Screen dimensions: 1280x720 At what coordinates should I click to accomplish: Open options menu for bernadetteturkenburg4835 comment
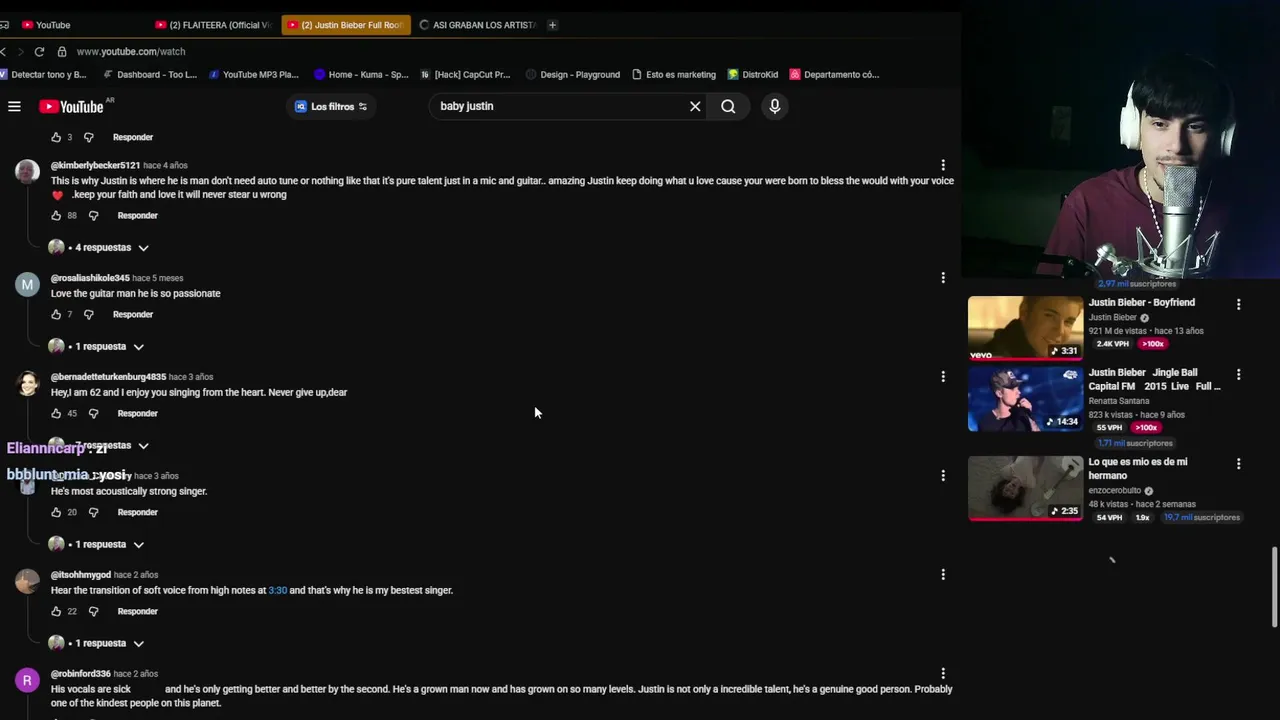coord(943,377)
